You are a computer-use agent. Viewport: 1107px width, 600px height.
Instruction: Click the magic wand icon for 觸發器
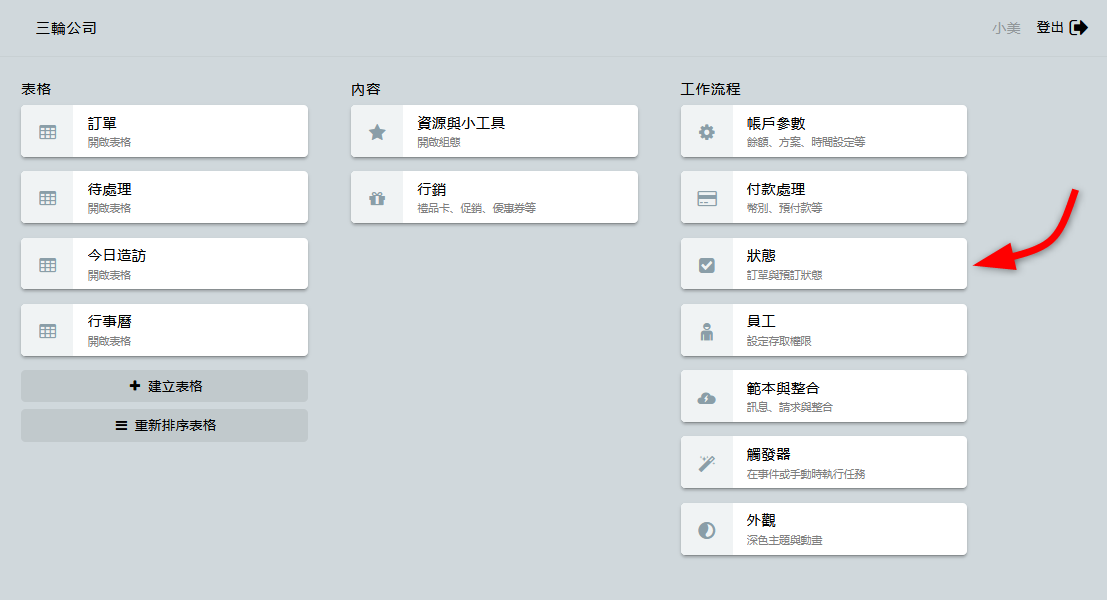pos(707,463)
